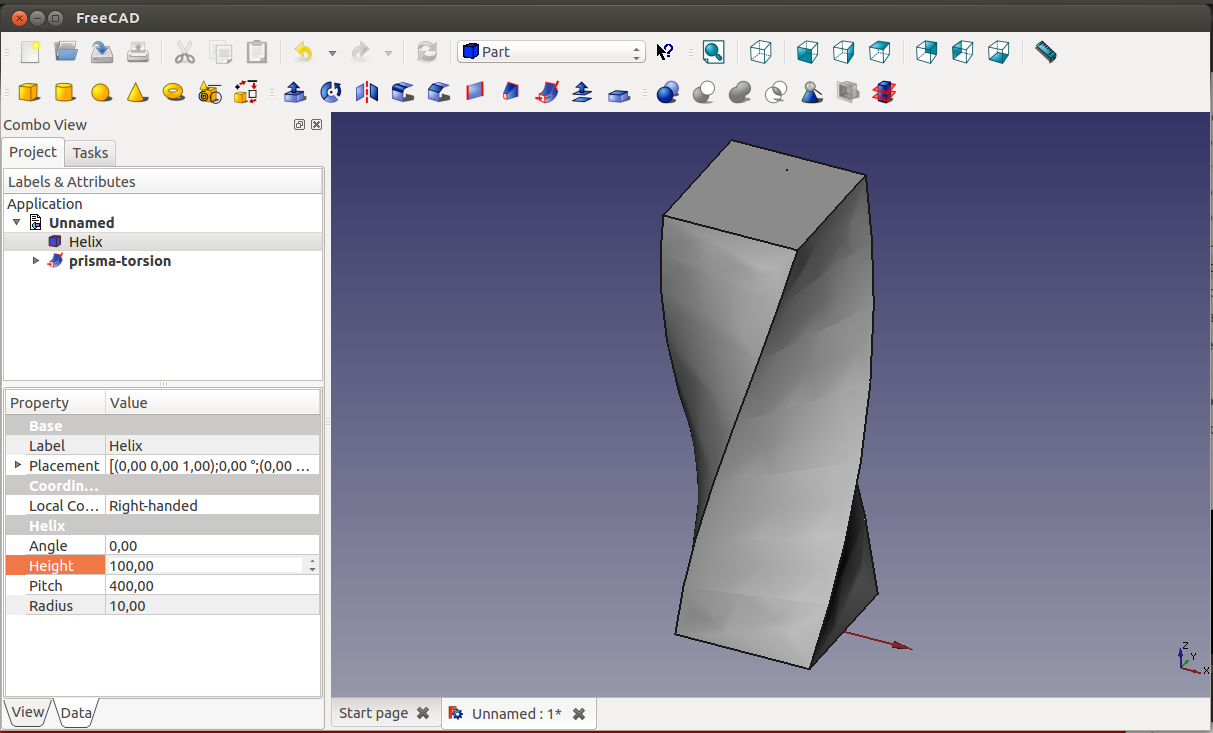Click the What's This help cursor icon
Viewport: 1213px width, 733px height.
tap(665, 52)
